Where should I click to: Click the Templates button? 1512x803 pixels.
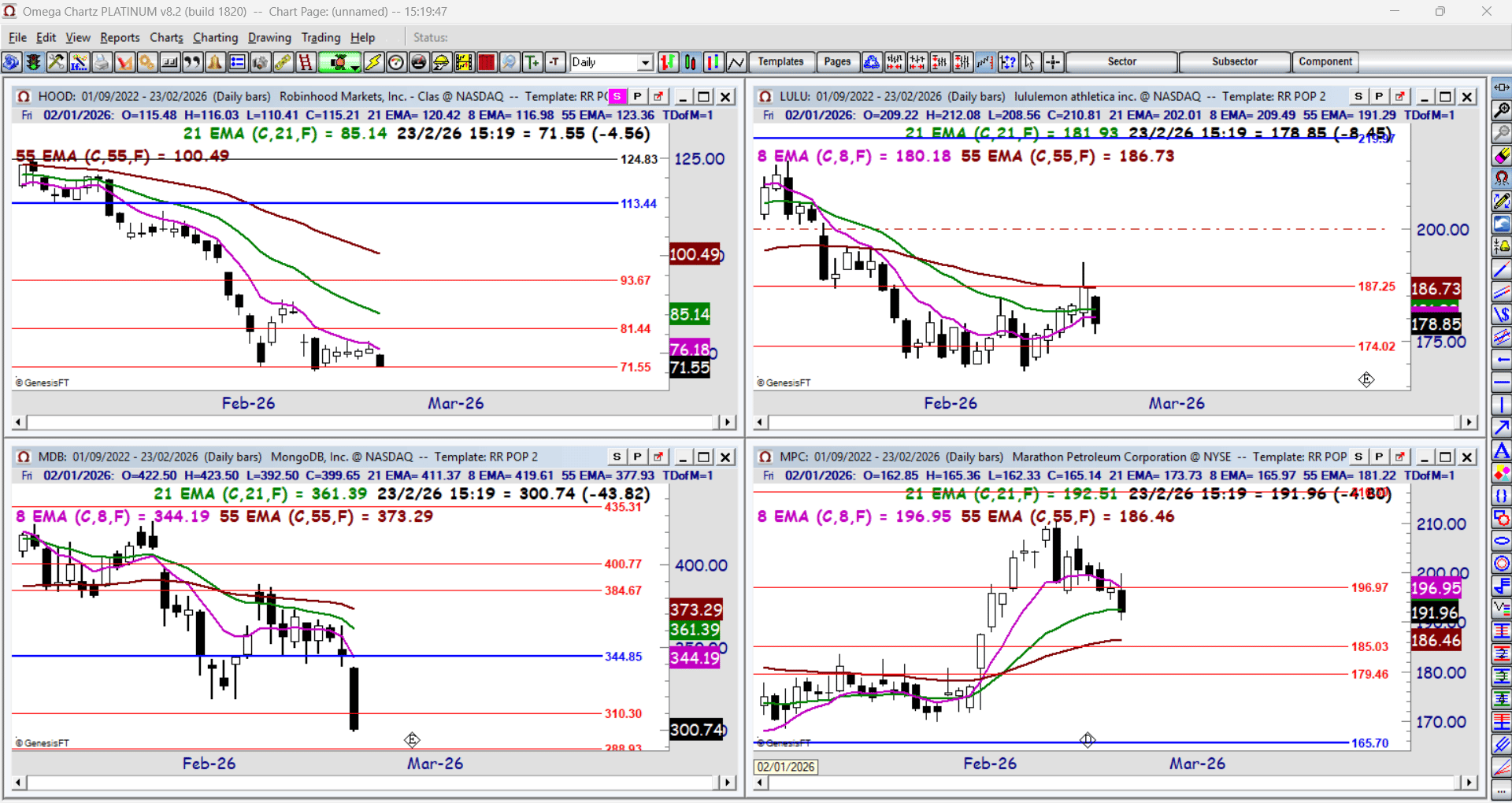[x=781, y=62]
